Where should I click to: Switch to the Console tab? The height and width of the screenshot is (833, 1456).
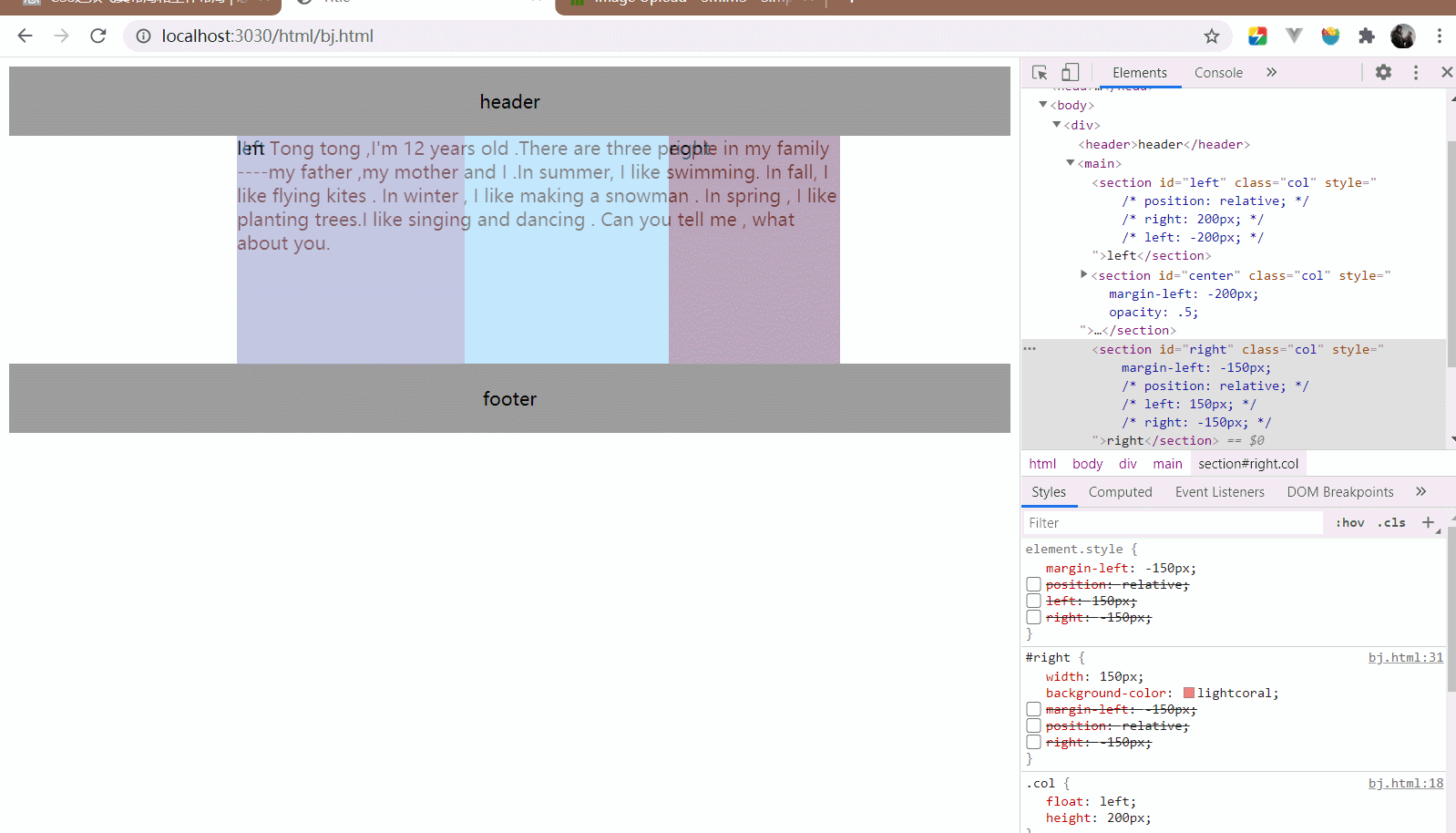coord(1218,73)
